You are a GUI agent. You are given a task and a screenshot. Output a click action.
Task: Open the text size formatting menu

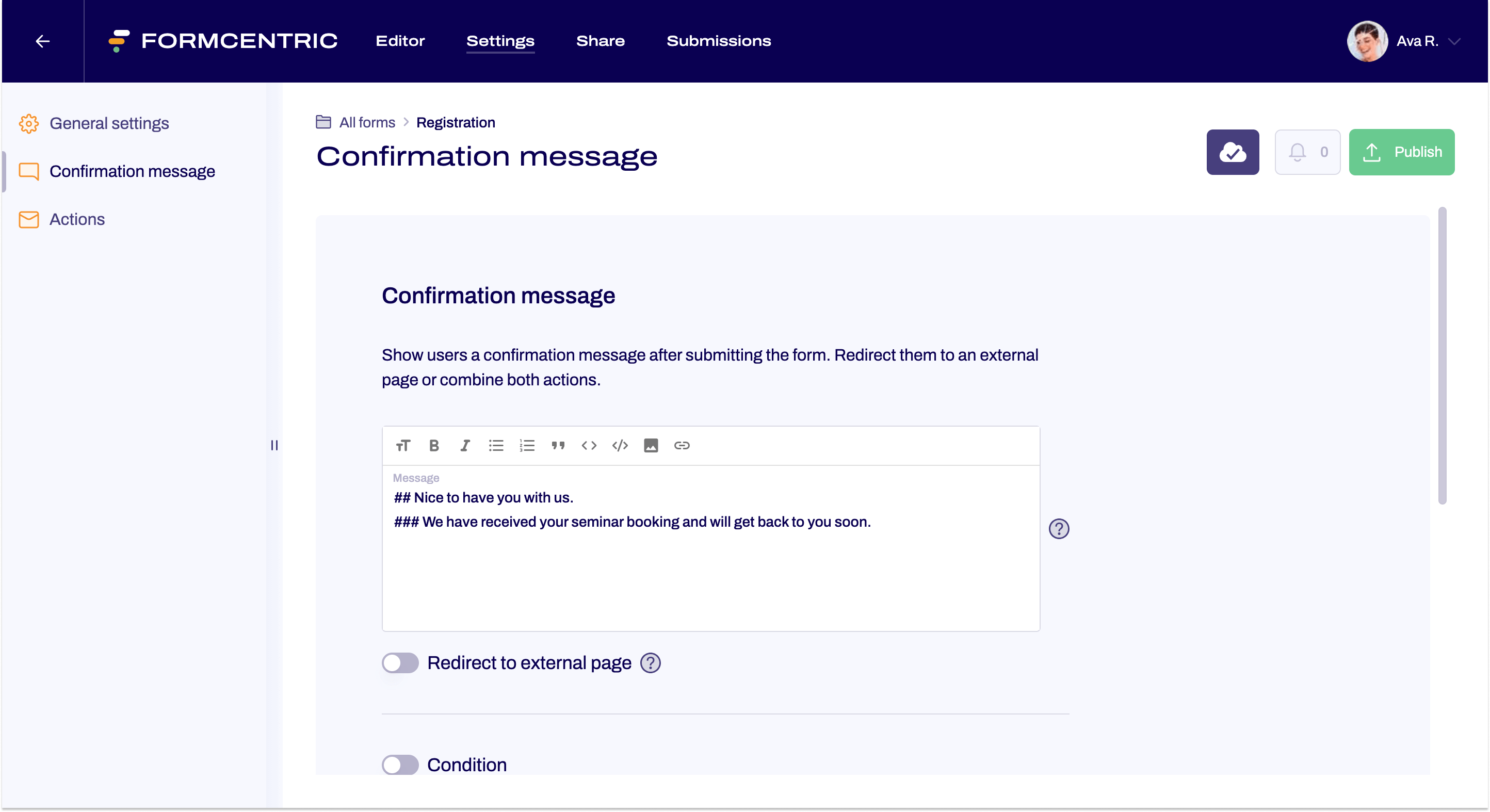click(403, 445)
